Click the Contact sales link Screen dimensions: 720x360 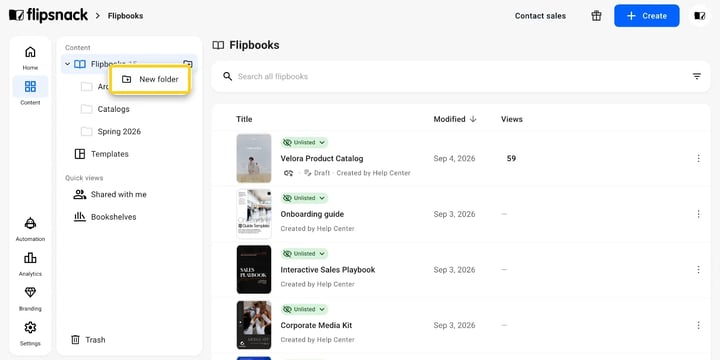pos(540,16)
